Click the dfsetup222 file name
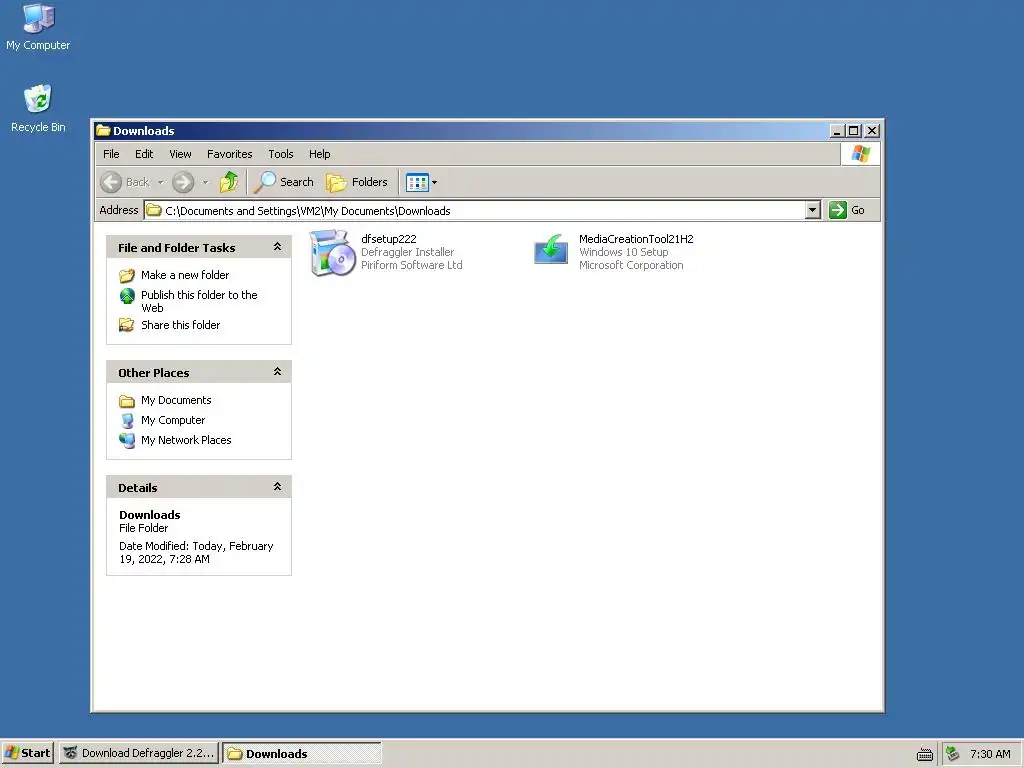1024x768 pixels. (389, 239)
